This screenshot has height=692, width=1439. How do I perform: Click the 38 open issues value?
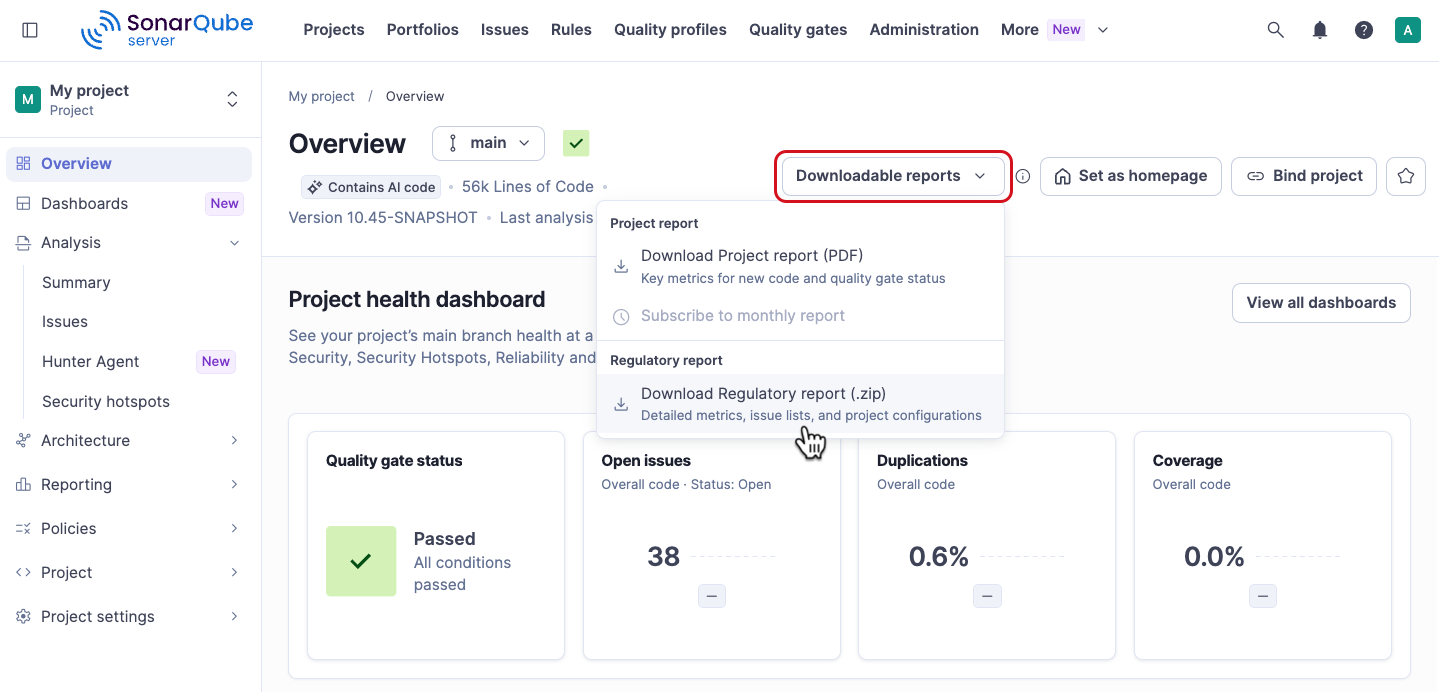point(663,557)
